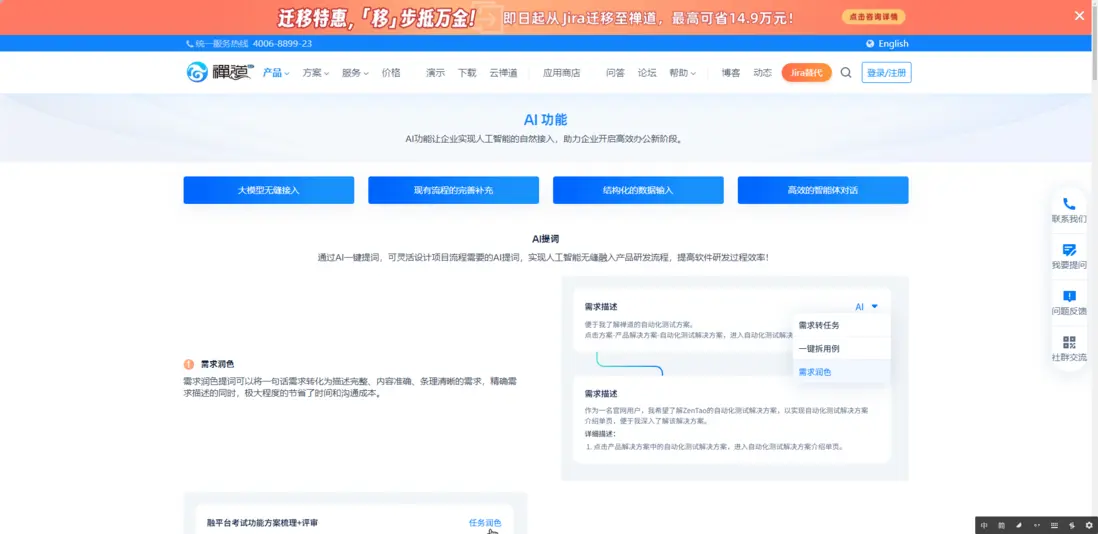This screenshot has width=1098, height=534.
Task: Go to the 论坛 page
Action: pos(647,72)
